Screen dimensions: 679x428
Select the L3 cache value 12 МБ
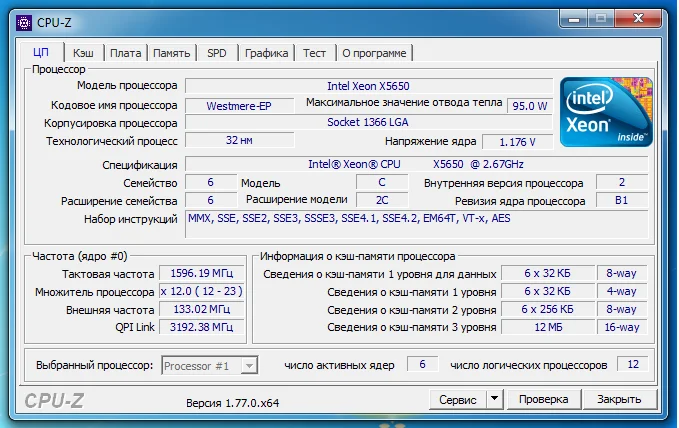(x=547, y=327)
